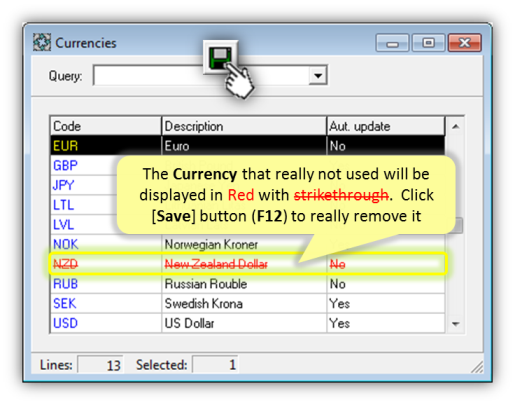This screenshot has height=405, width=515.
Task: Select the JPY currency code
Action: pyautogui.click(x=63, y=185)
